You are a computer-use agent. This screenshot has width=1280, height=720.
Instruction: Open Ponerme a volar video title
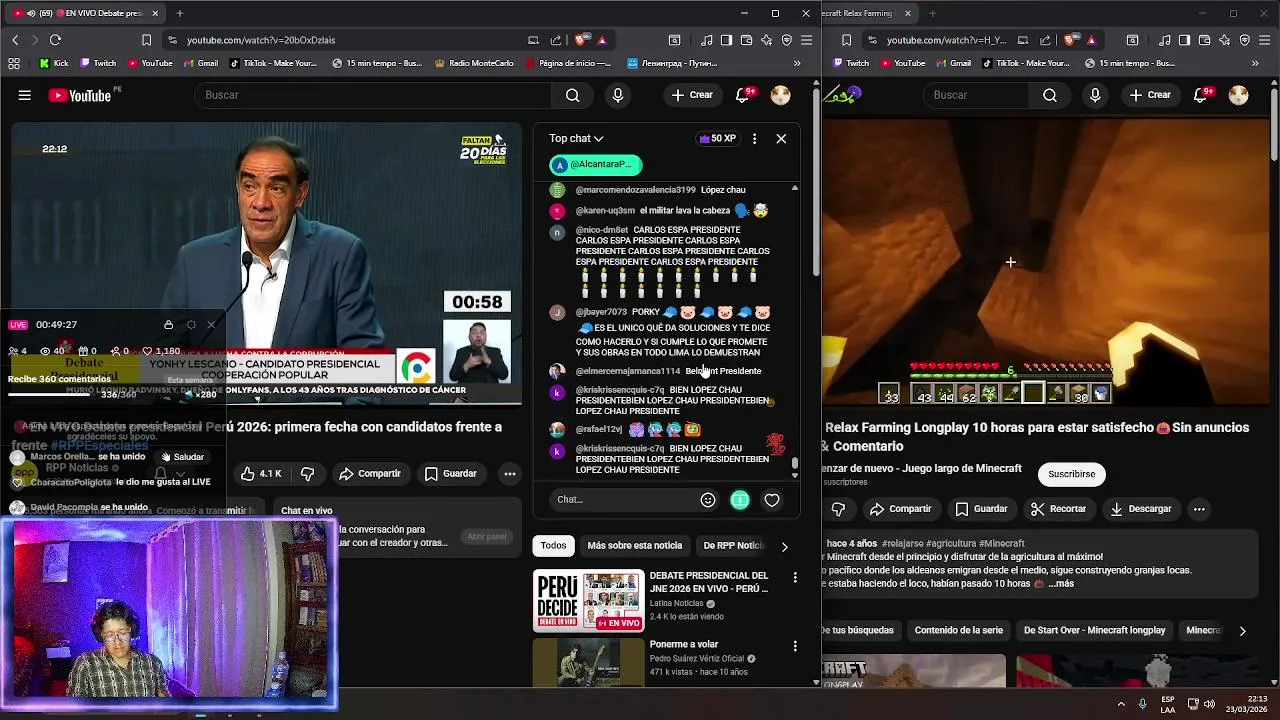(684, 645)
